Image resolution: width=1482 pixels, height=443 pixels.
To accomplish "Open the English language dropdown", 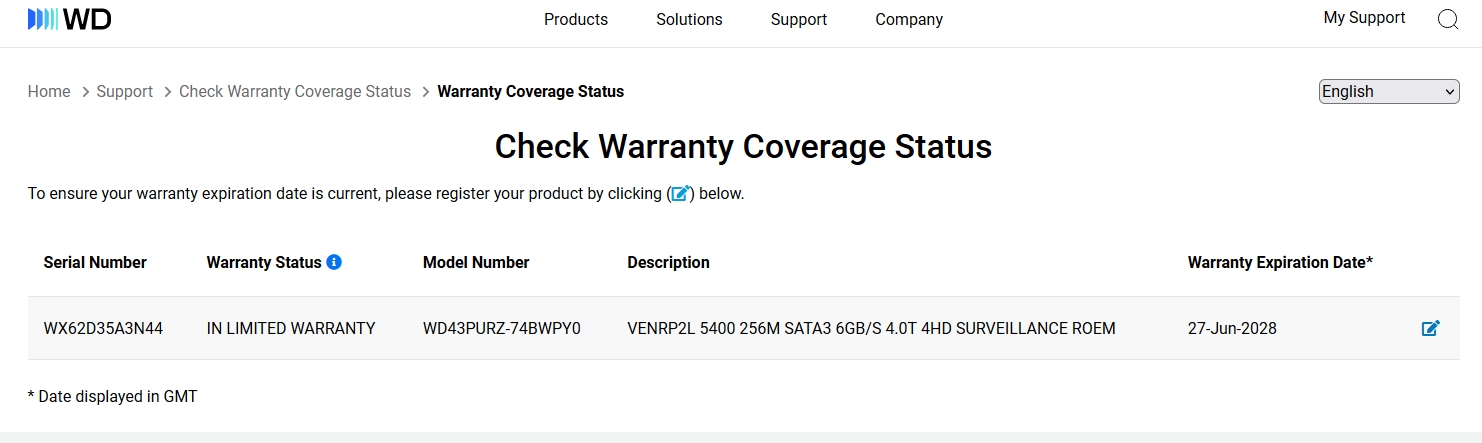I will point(1389,91).
